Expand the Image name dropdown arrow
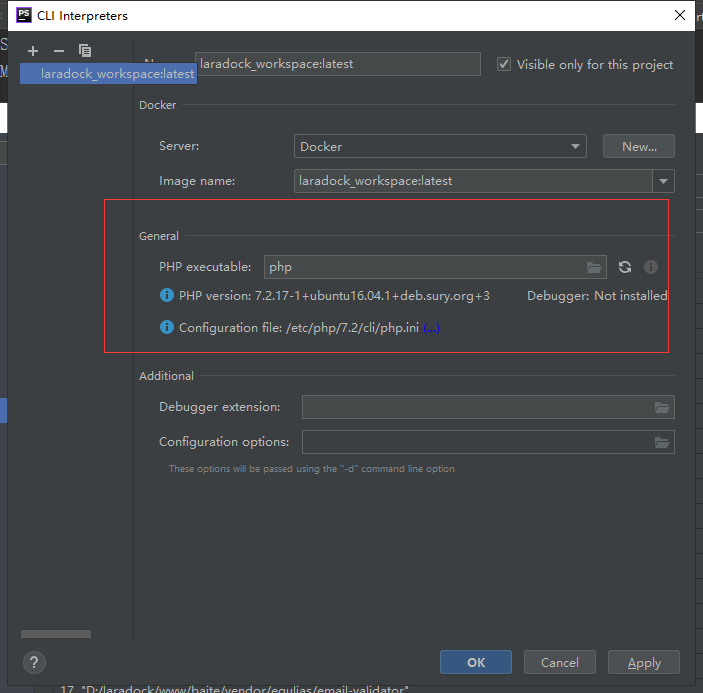The height and width of the screenshot is (693, 703). tap(663, 181)
